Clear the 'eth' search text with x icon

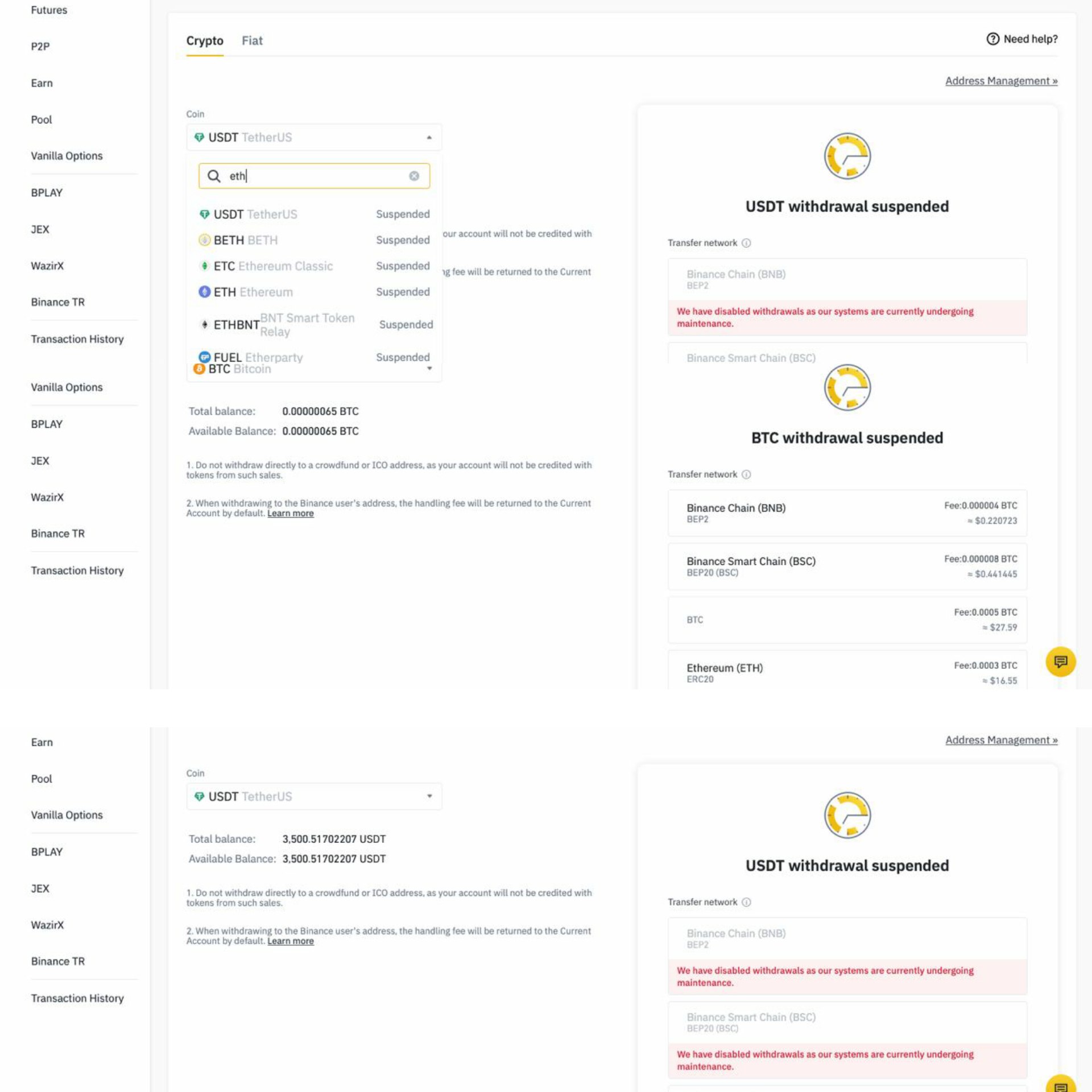coord(414,176)
